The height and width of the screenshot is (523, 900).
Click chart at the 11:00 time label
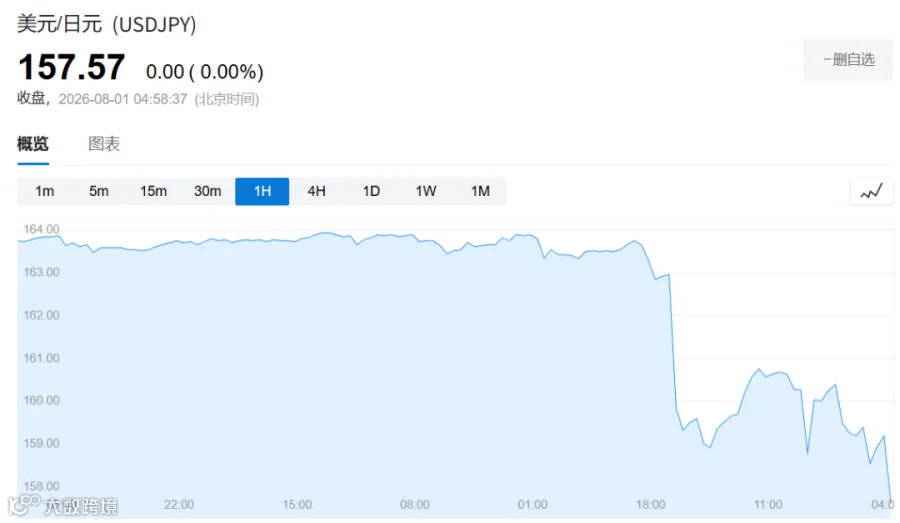pos(768,505)
